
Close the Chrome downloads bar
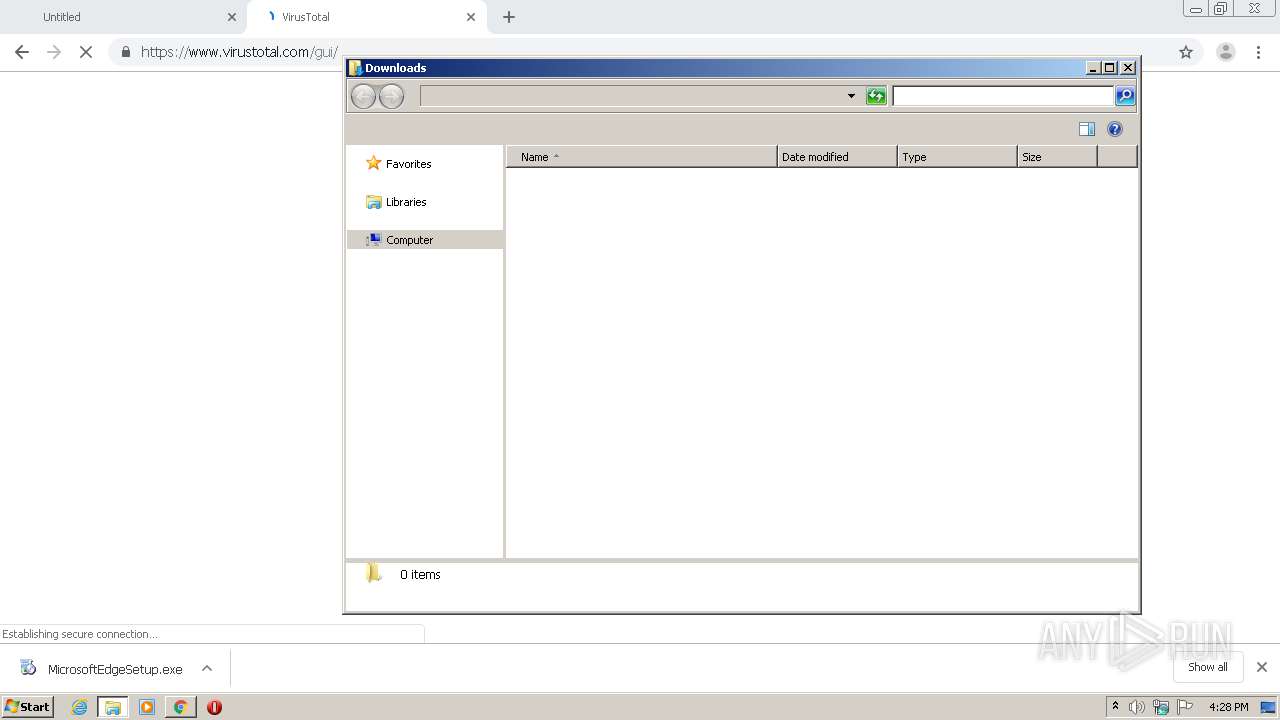point(1262,667)
